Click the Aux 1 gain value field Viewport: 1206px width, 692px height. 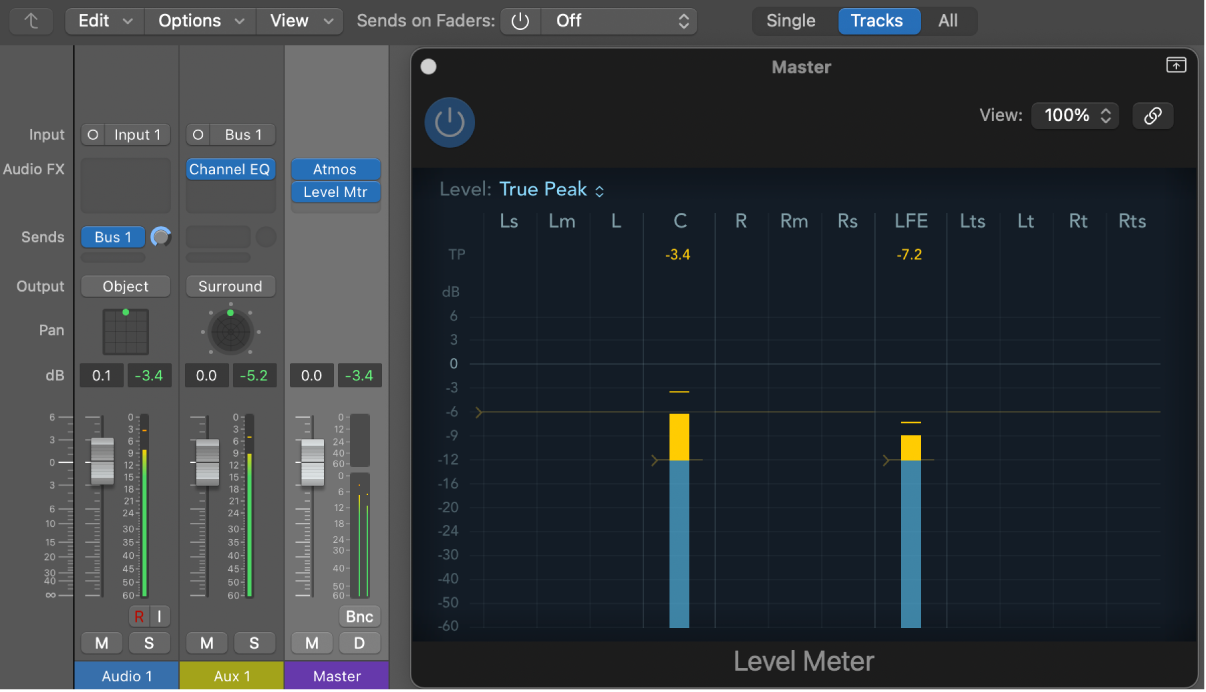(x=207, y=376)
